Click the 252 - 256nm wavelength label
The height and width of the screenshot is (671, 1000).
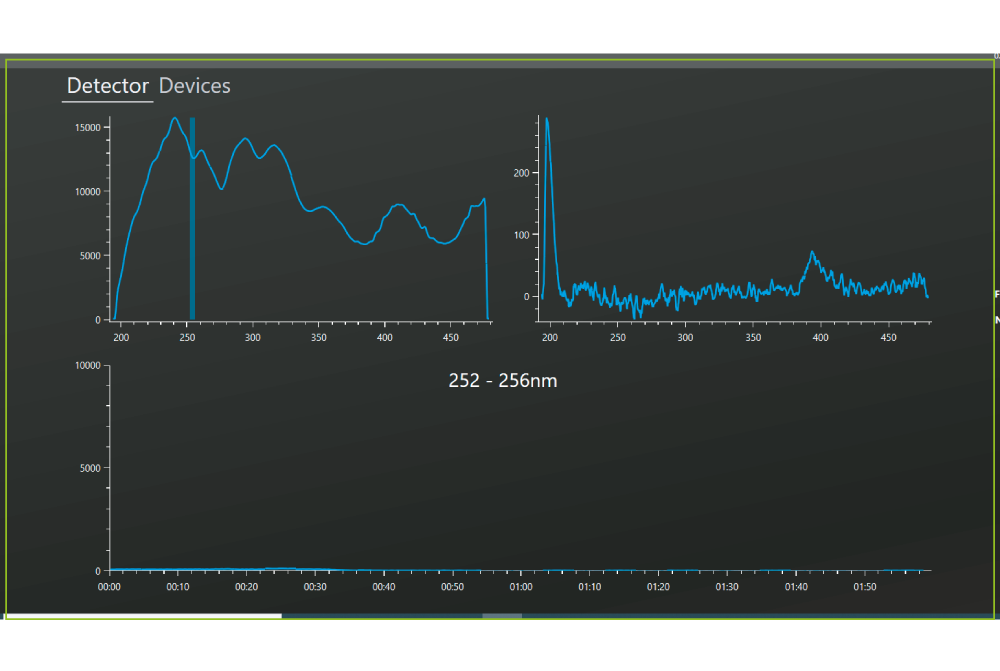coord(501,381)
